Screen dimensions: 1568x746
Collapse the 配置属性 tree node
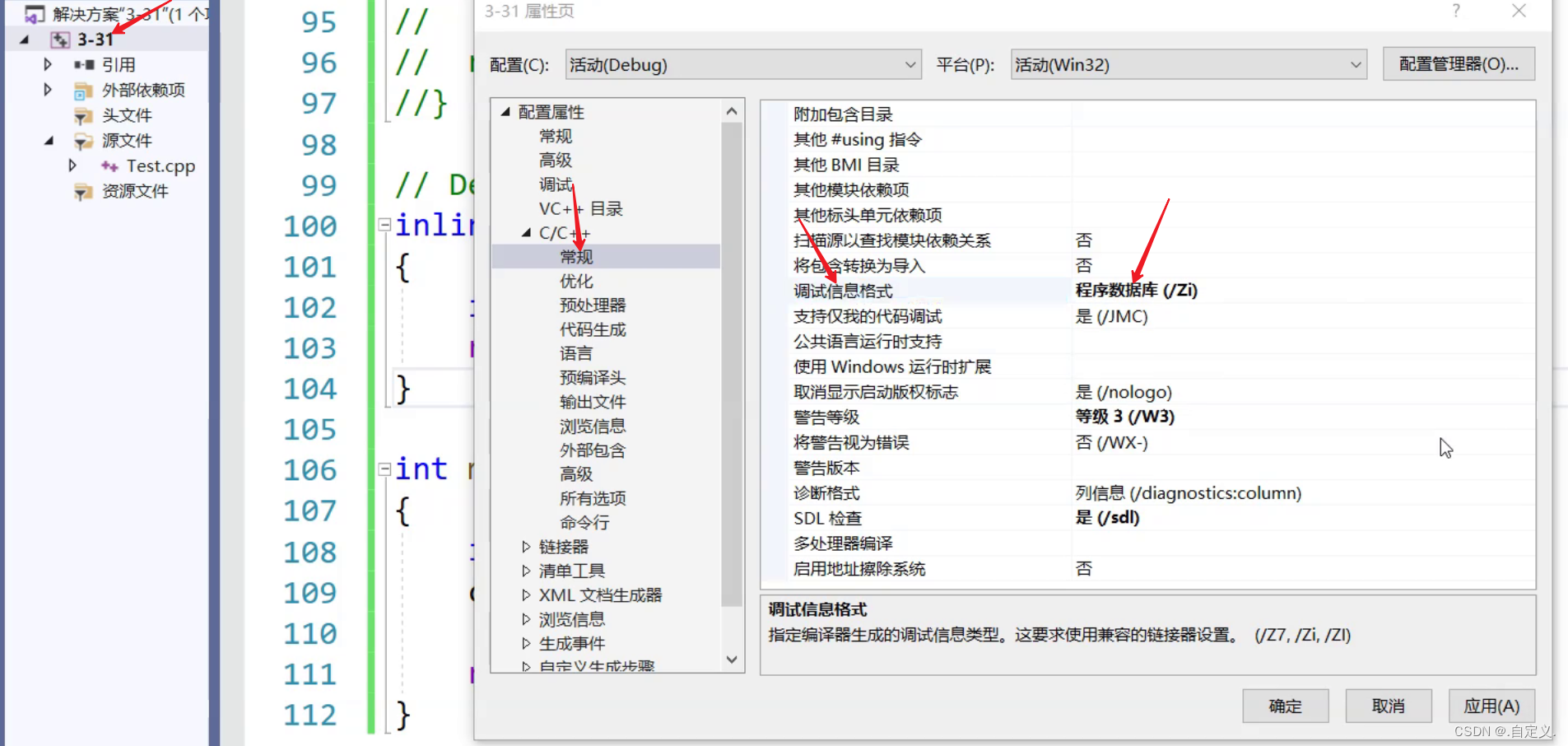505,112
